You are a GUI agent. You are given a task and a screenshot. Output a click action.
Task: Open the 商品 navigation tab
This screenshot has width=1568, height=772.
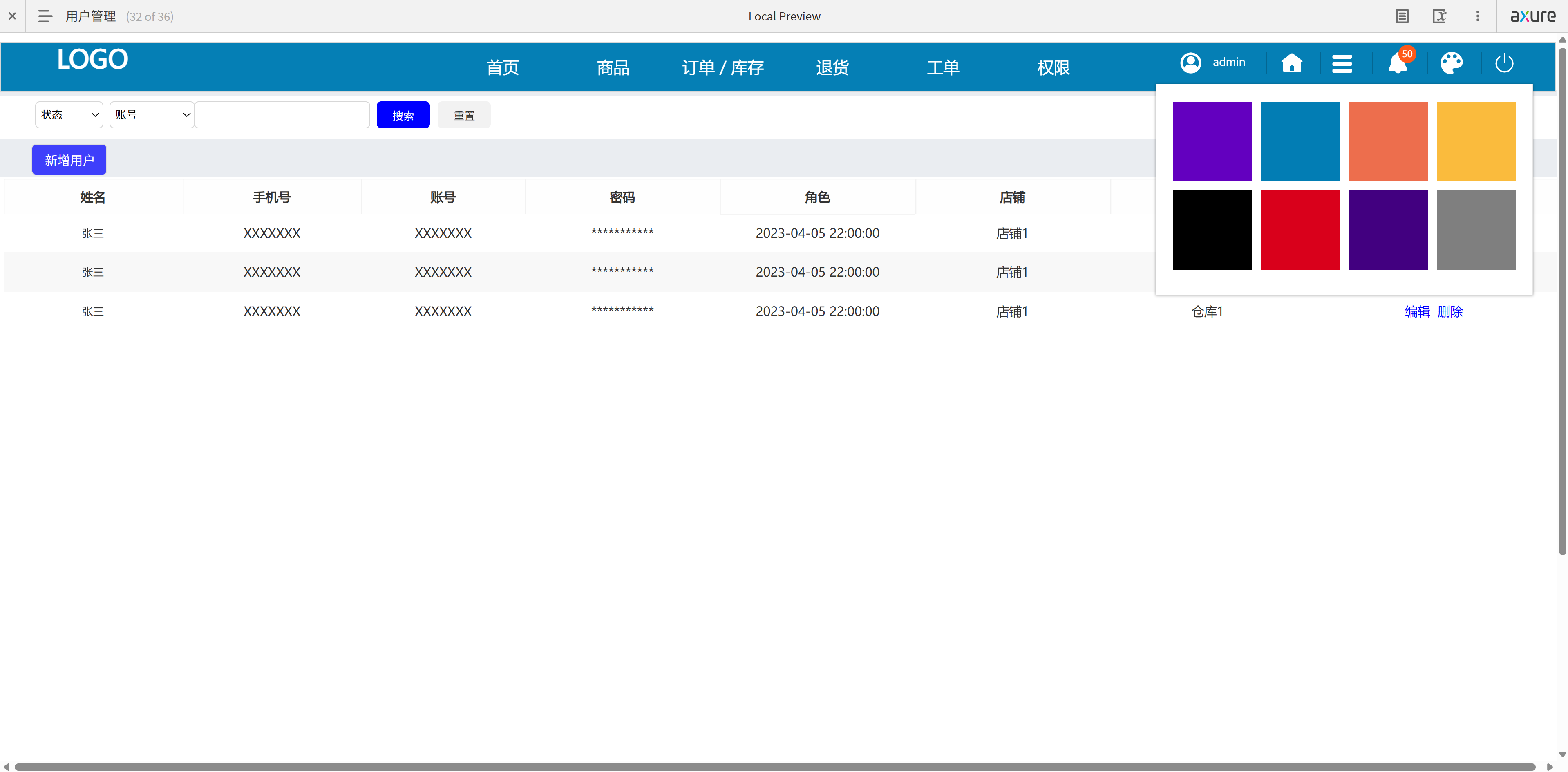click(x=613, y=67)
